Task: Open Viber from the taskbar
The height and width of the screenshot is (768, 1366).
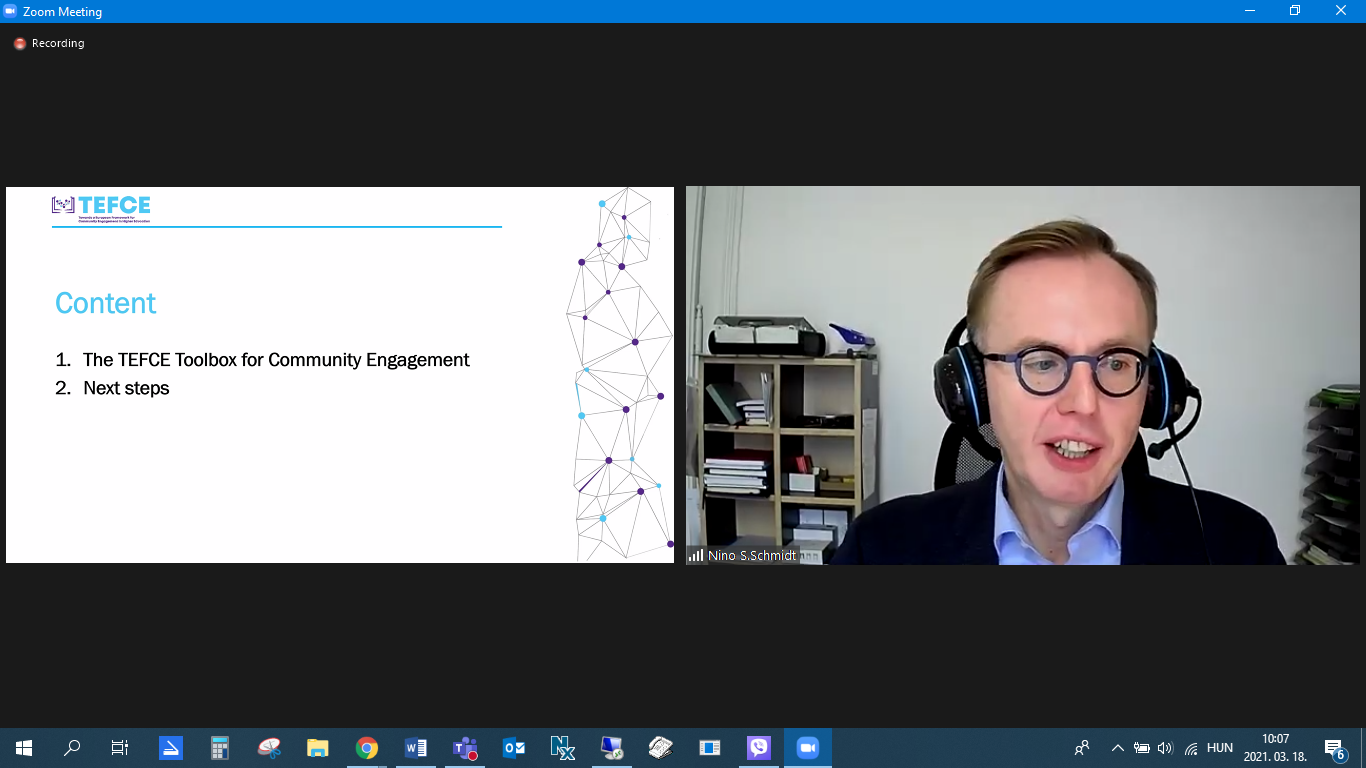Action: (x=759, y=748)
